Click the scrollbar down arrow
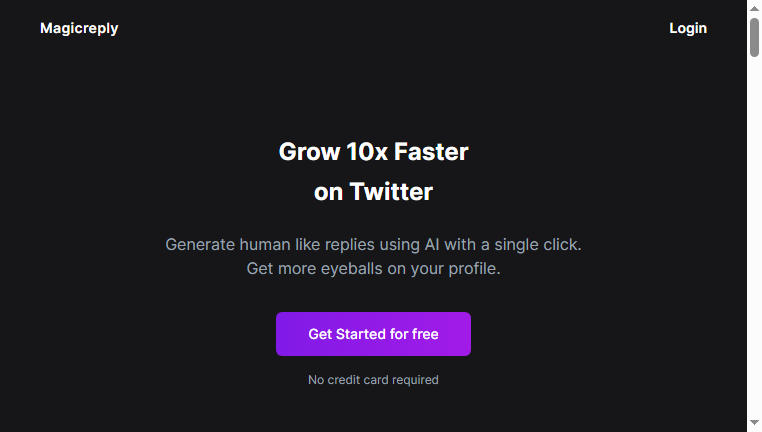This screenshot has height=432, width=762. (754, 423)
